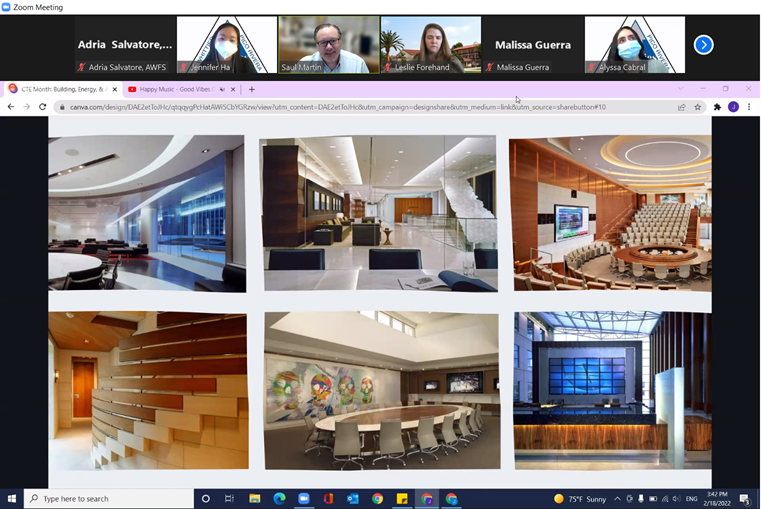This screenshot has height=509, width=761.
Task: Click the auditorium interior photo
Action: click(610, 213)
